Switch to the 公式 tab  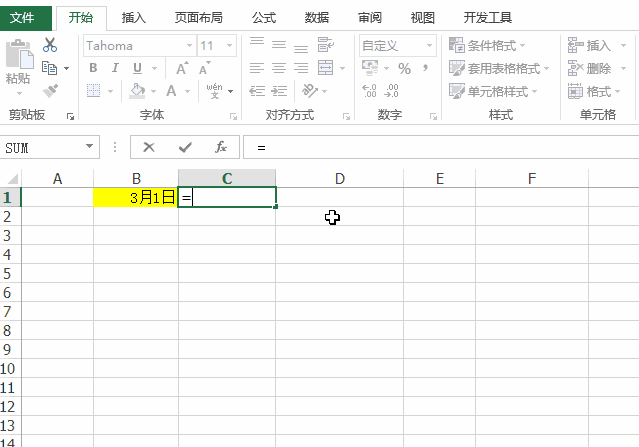264,18
